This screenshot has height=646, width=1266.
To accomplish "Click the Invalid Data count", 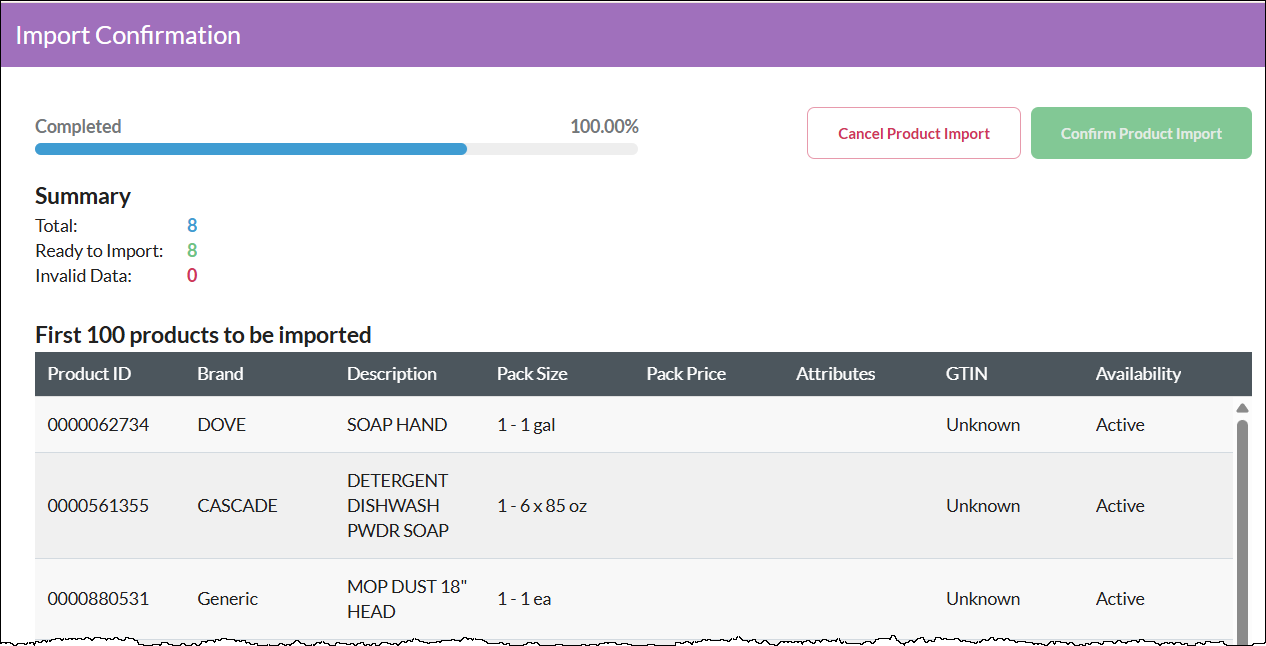I will click(x=192, y=276).
